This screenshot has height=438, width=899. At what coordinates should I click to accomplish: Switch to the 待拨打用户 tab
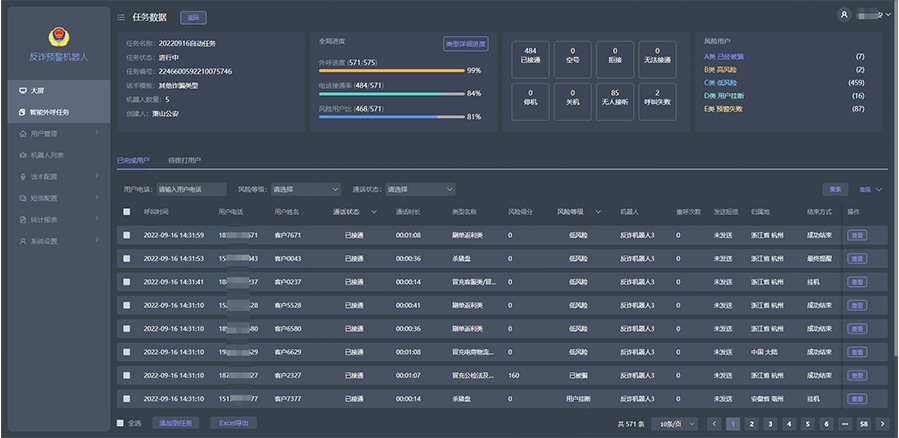(x=185, y=160)
